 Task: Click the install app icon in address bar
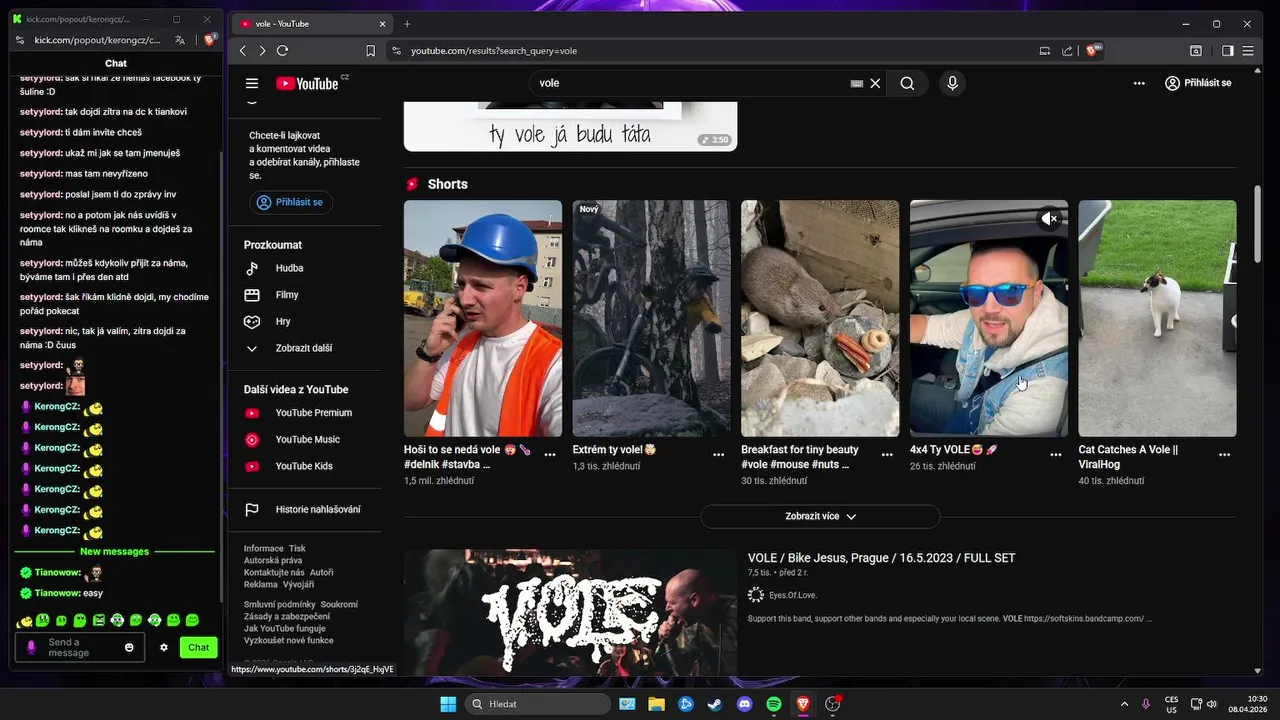point(1045,51)
